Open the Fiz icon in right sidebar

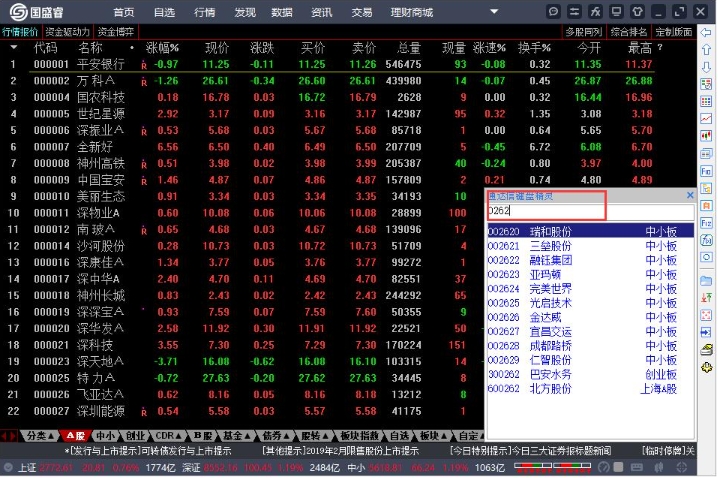pos(707,223)
